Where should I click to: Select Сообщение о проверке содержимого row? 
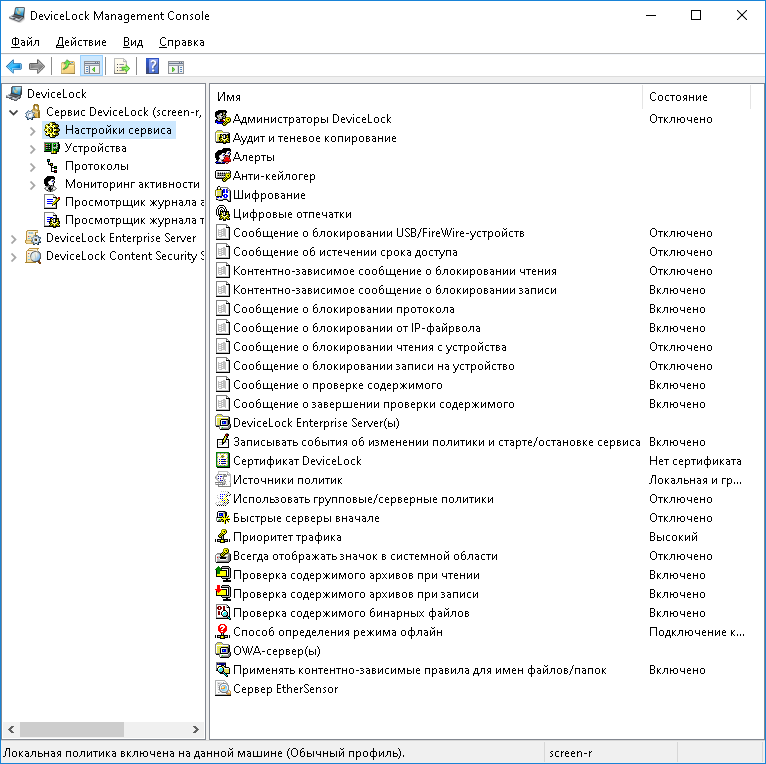[338, 385]
